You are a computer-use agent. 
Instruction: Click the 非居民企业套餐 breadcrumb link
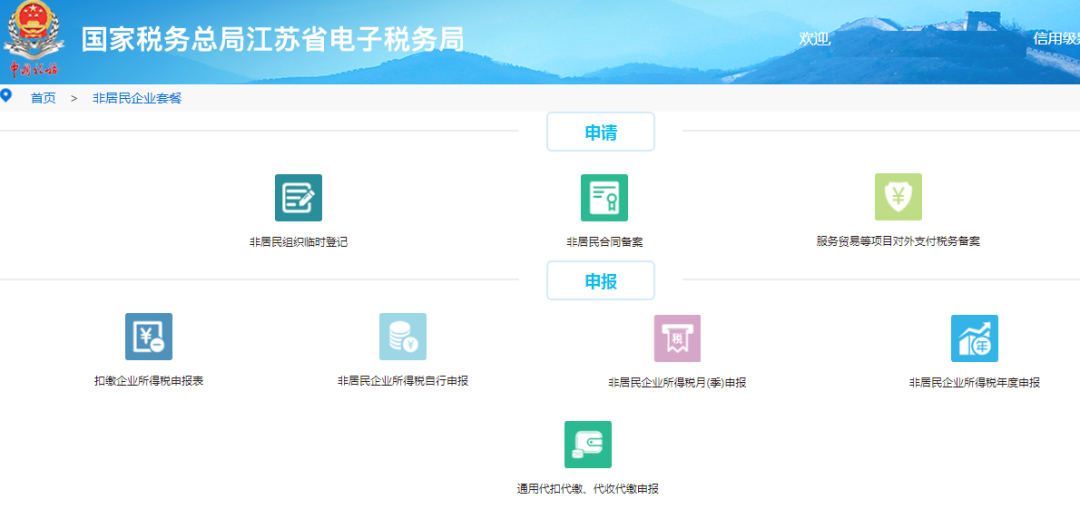click(137, 98)
